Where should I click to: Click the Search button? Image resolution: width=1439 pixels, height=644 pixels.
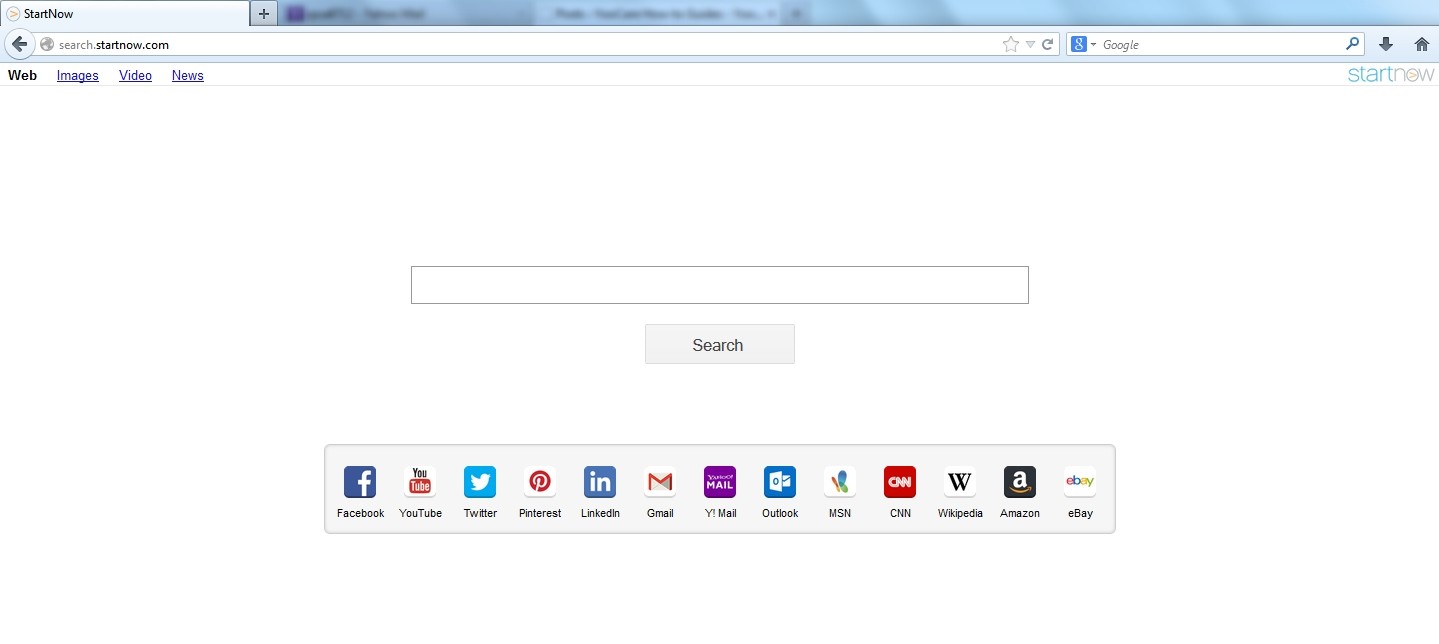pyautogui.click(x=720, y=344)
